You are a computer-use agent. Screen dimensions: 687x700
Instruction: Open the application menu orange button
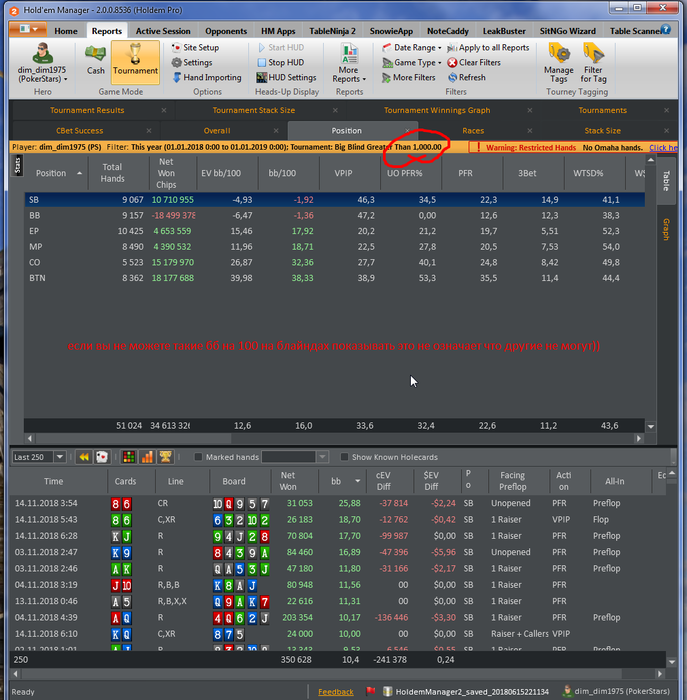(28, 29)
